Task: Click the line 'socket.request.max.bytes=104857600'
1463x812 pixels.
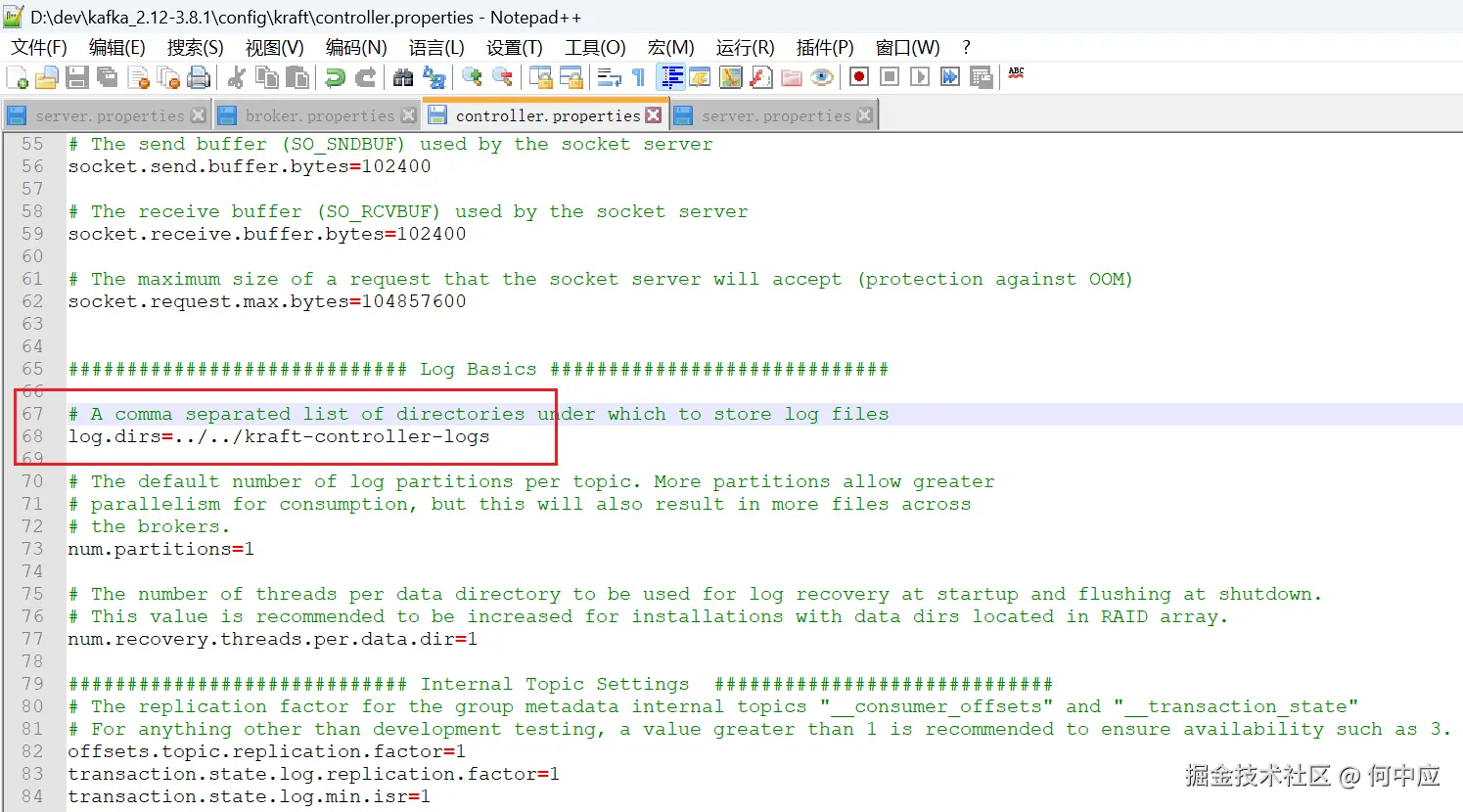Action: click(x=267, y=301)
